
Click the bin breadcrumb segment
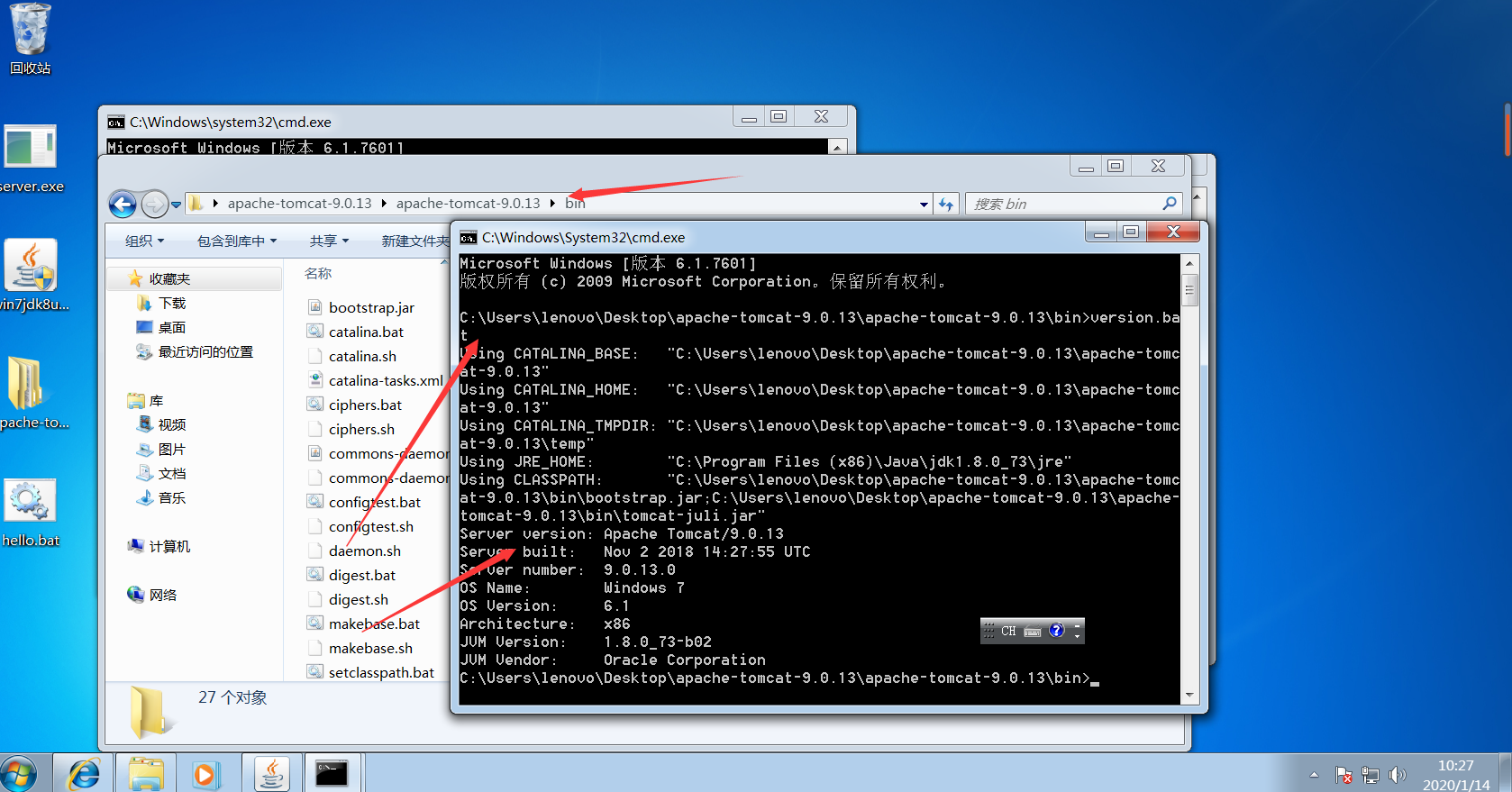pyautogui.click(x=575, y=204)
